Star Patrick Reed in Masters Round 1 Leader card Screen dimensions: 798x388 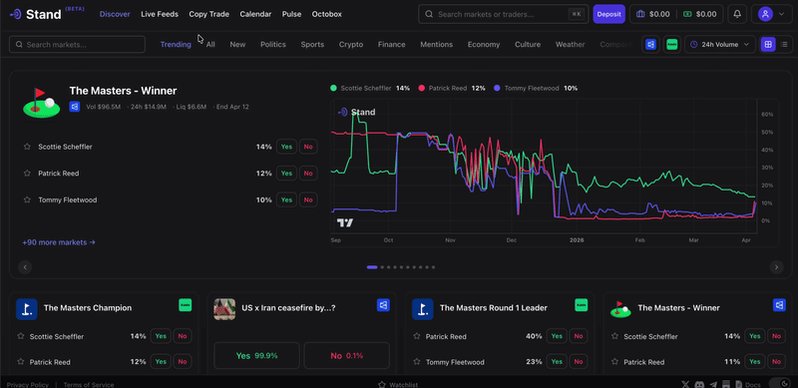pyautogui.click(x=417, y=336)
